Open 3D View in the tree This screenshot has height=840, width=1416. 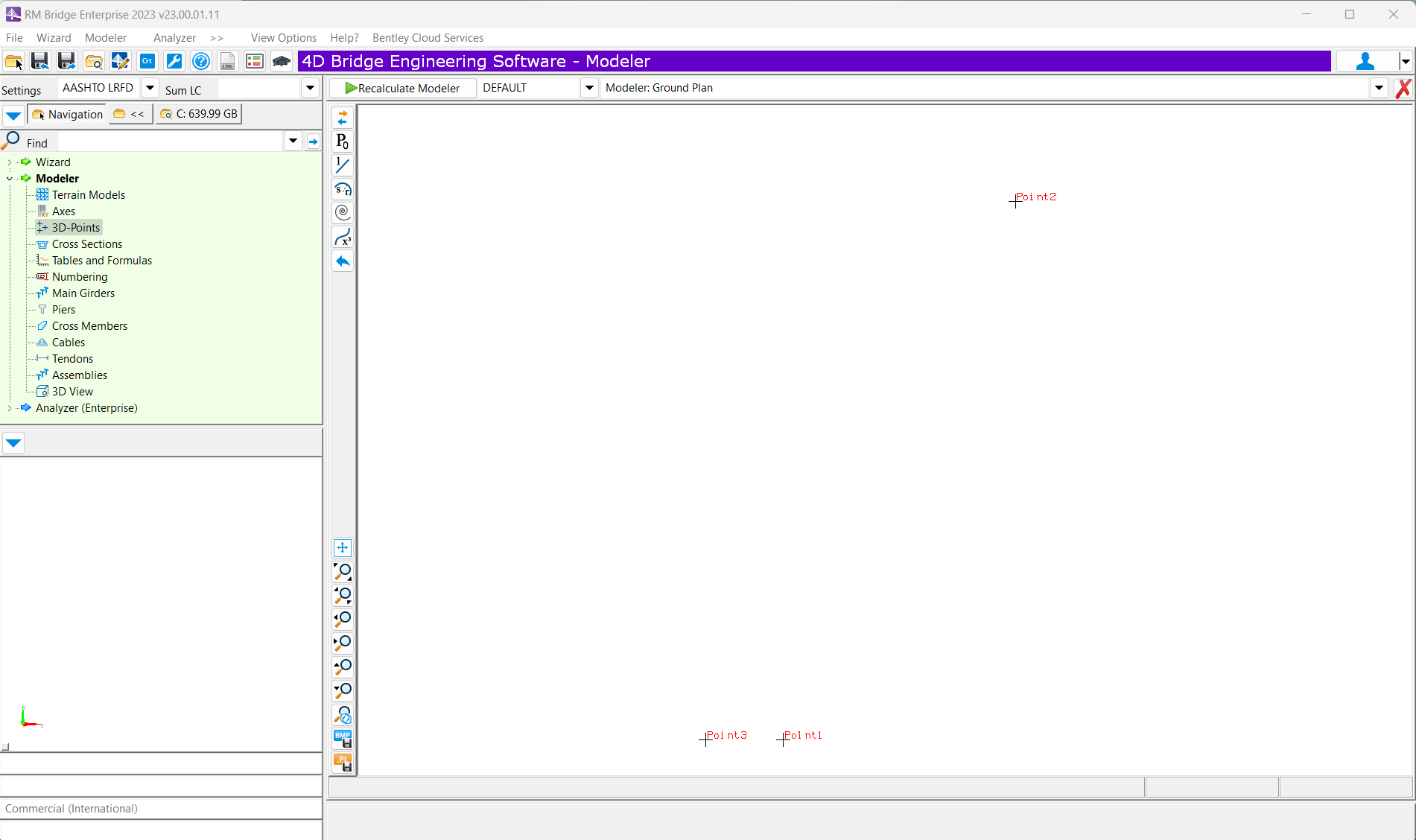coord(72,392)
